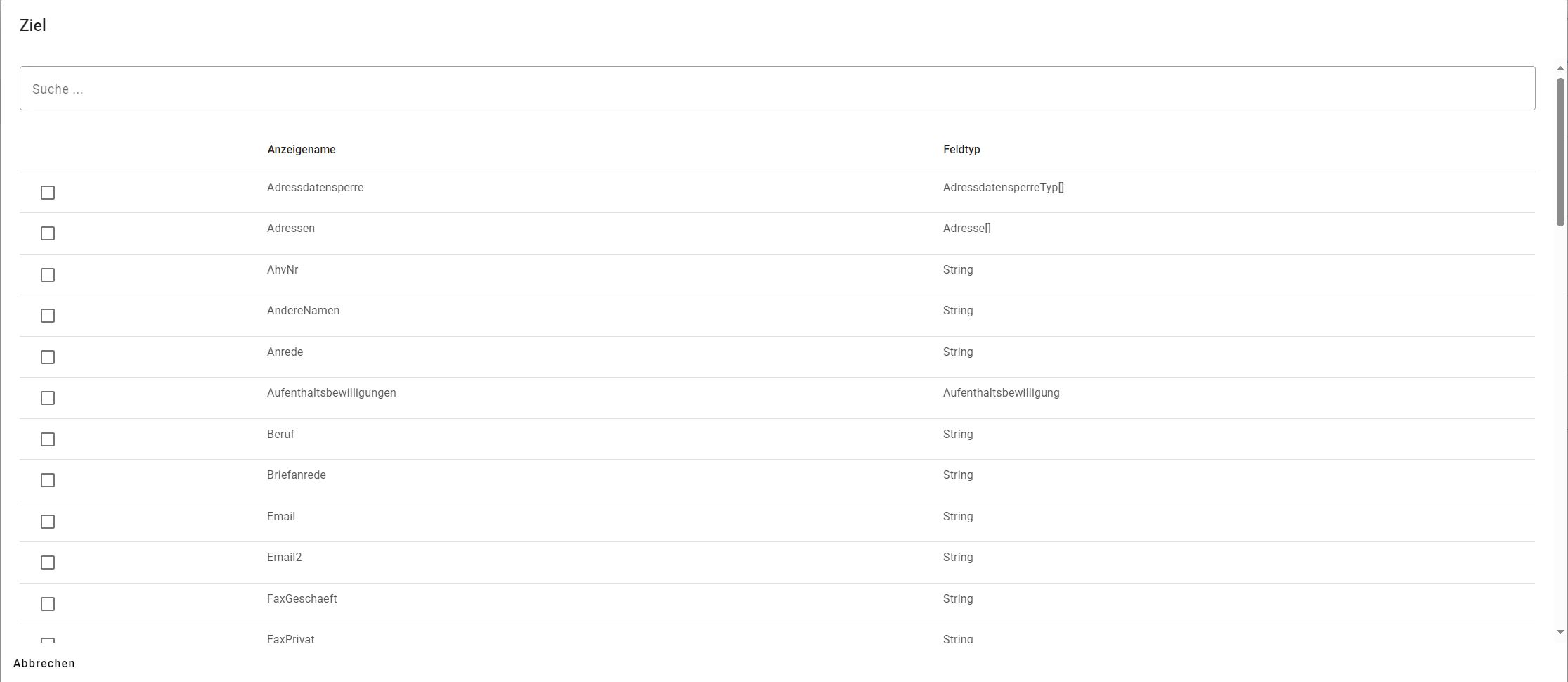
Task: Select the Adressen checkbox
Action: click(48, 233)
